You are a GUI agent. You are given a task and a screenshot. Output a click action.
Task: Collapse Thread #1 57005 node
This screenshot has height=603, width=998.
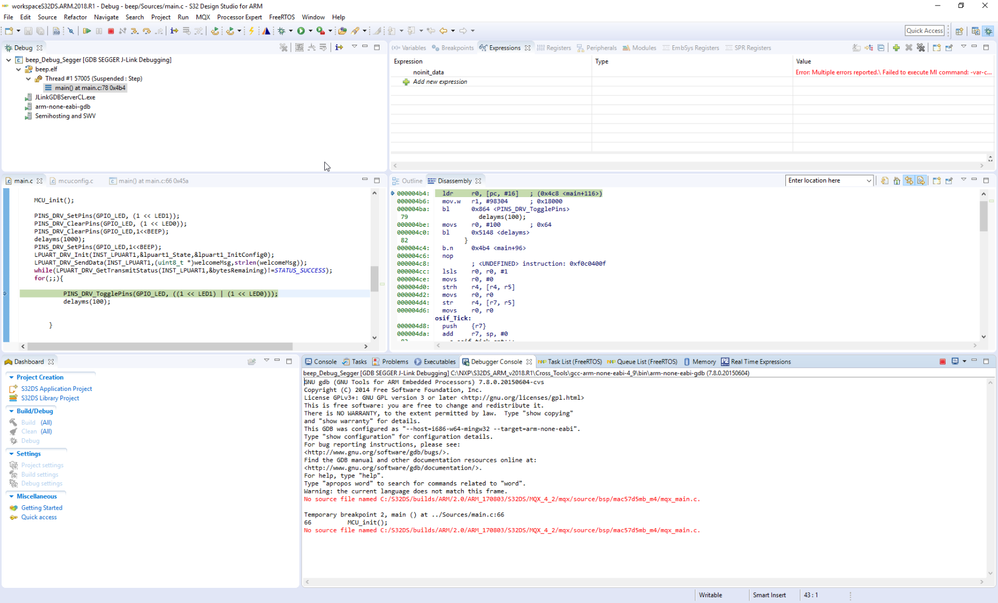(29, 79)
